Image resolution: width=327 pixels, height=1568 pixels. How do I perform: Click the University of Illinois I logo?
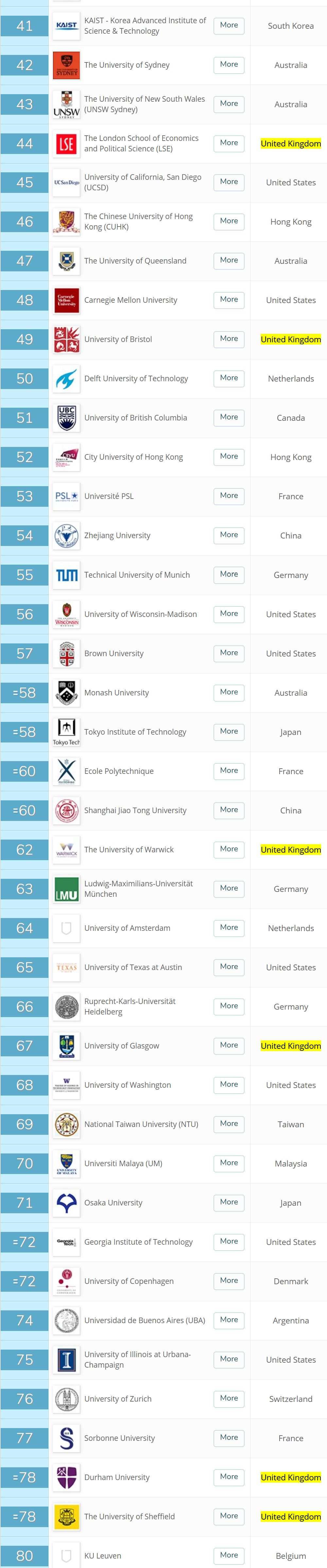click(x=66, y=1359)
